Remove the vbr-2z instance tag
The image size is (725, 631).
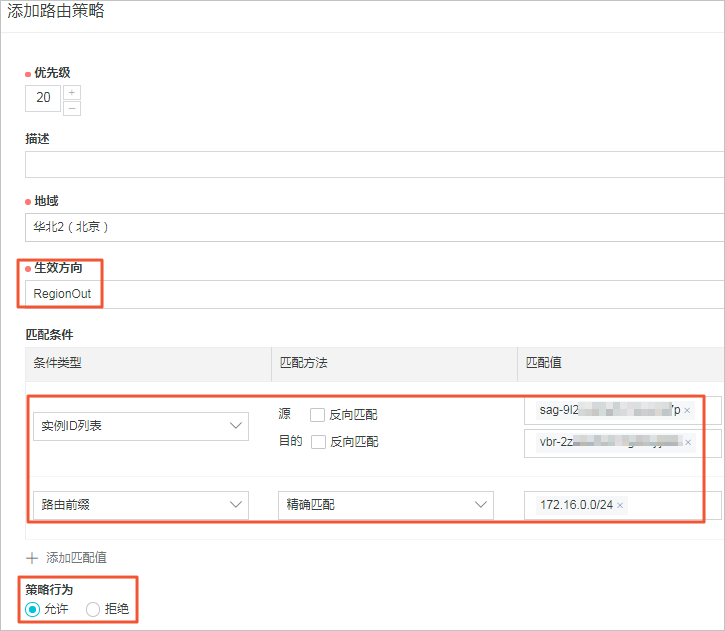coord(688,442)
